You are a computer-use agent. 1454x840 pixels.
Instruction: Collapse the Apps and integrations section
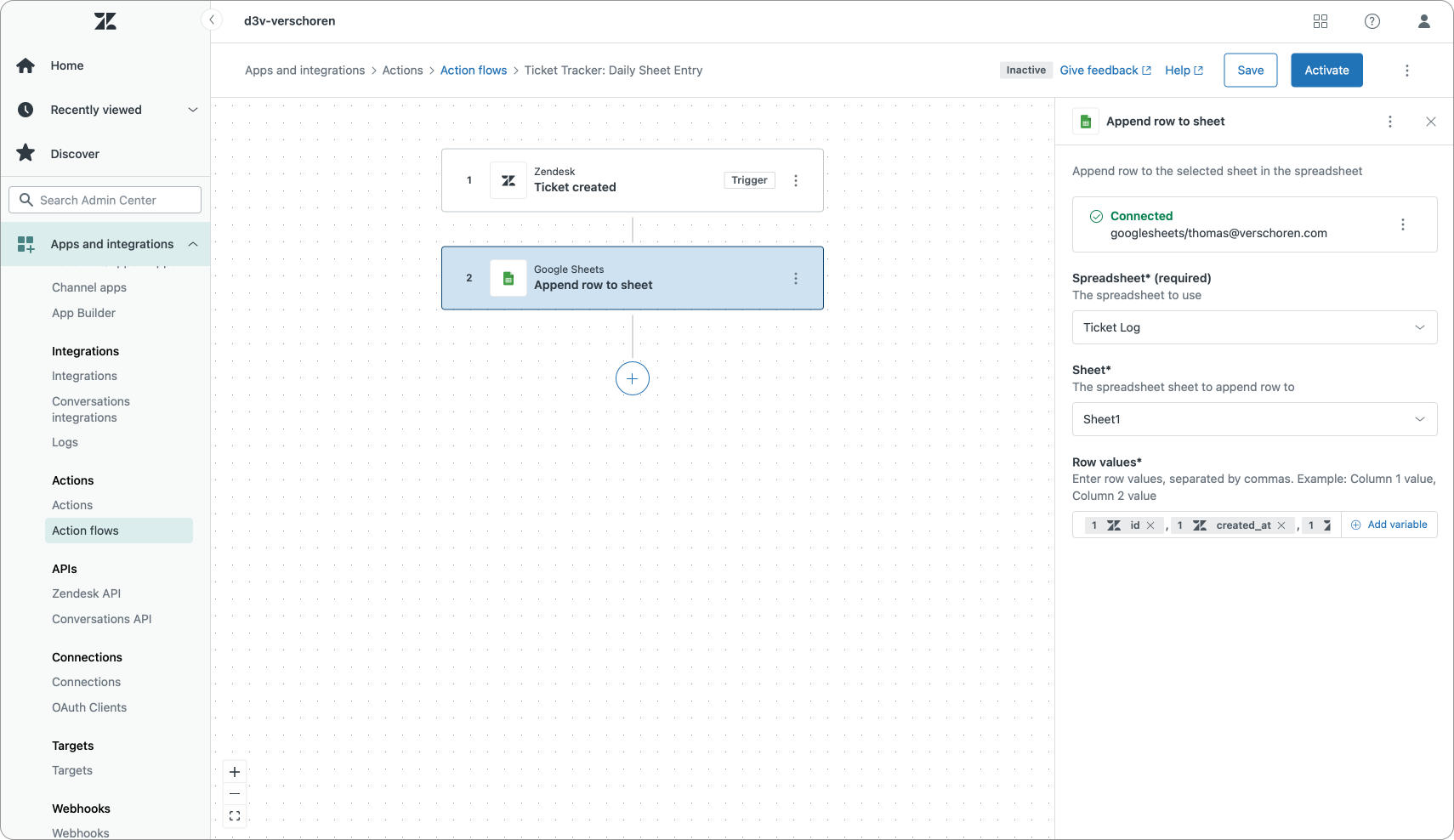click(x=193, y=244)
